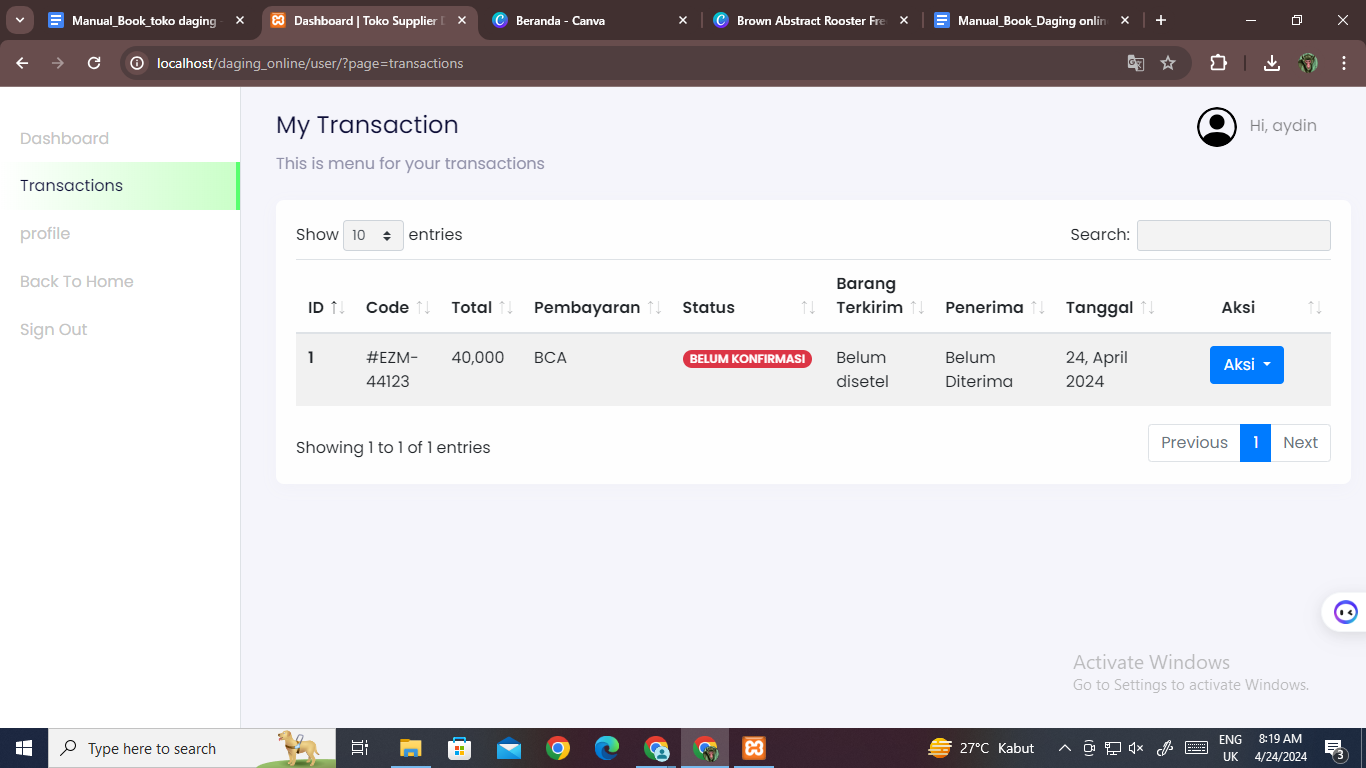The width and height of the screenshot is (1366, 768).
Task: Click the floating chat assistant icon
Action: click(x=1345, y=612)
